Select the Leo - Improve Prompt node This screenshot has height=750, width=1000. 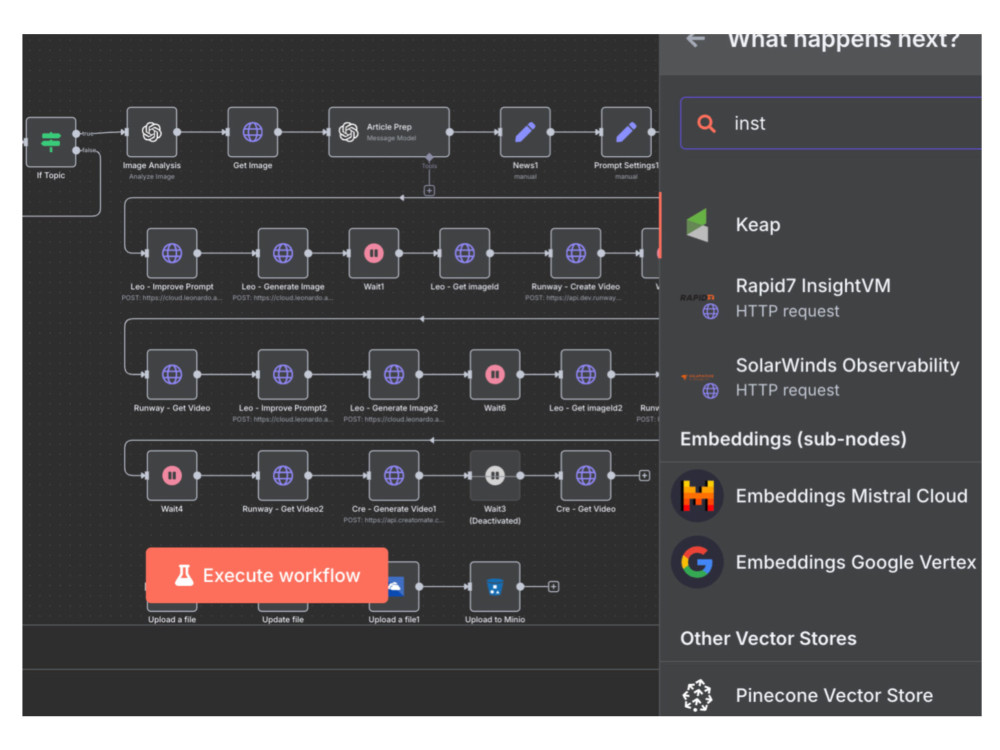pyautogui.click(x=172, y=253)
